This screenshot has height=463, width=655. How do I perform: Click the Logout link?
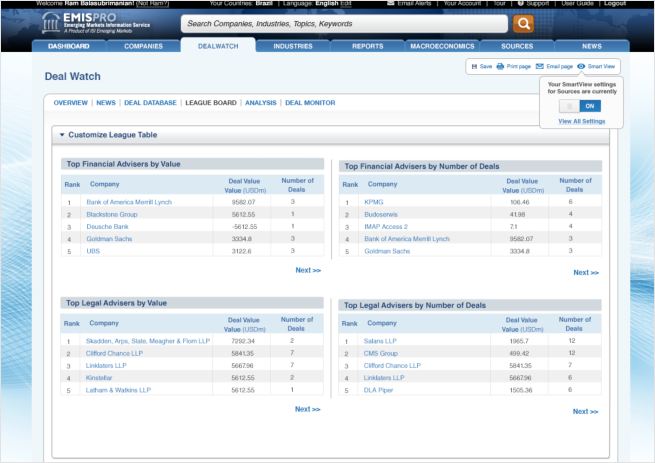pos(615,3)
